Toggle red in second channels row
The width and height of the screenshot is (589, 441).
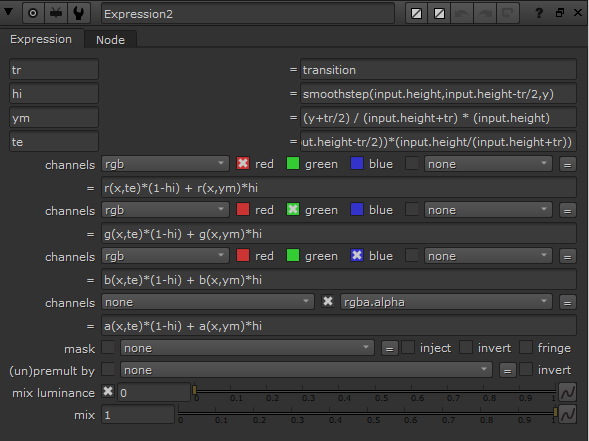coord(243,209)
